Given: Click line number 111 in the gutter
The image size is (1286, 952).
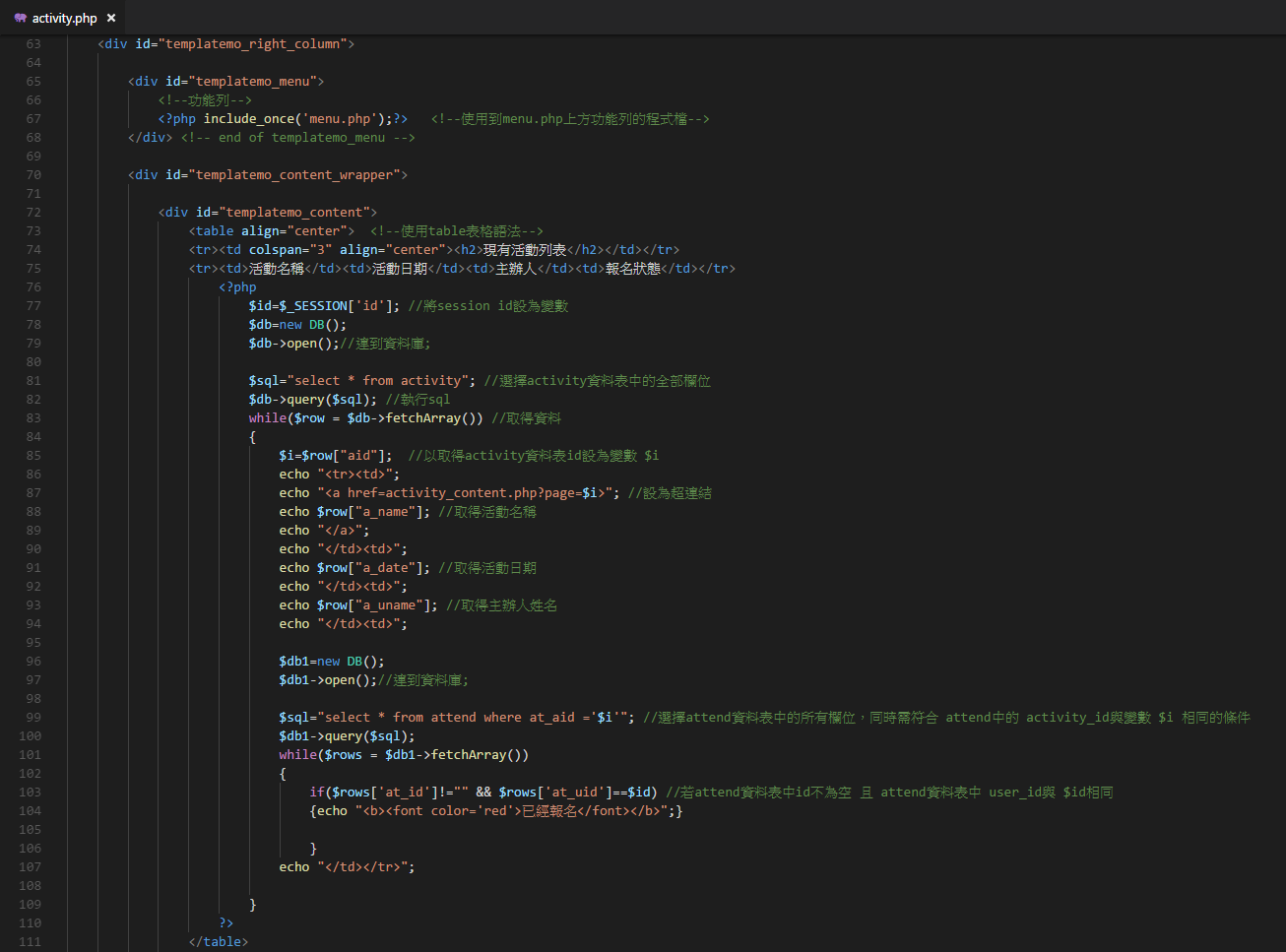Looking at the screenshot, I should [31, 942].
